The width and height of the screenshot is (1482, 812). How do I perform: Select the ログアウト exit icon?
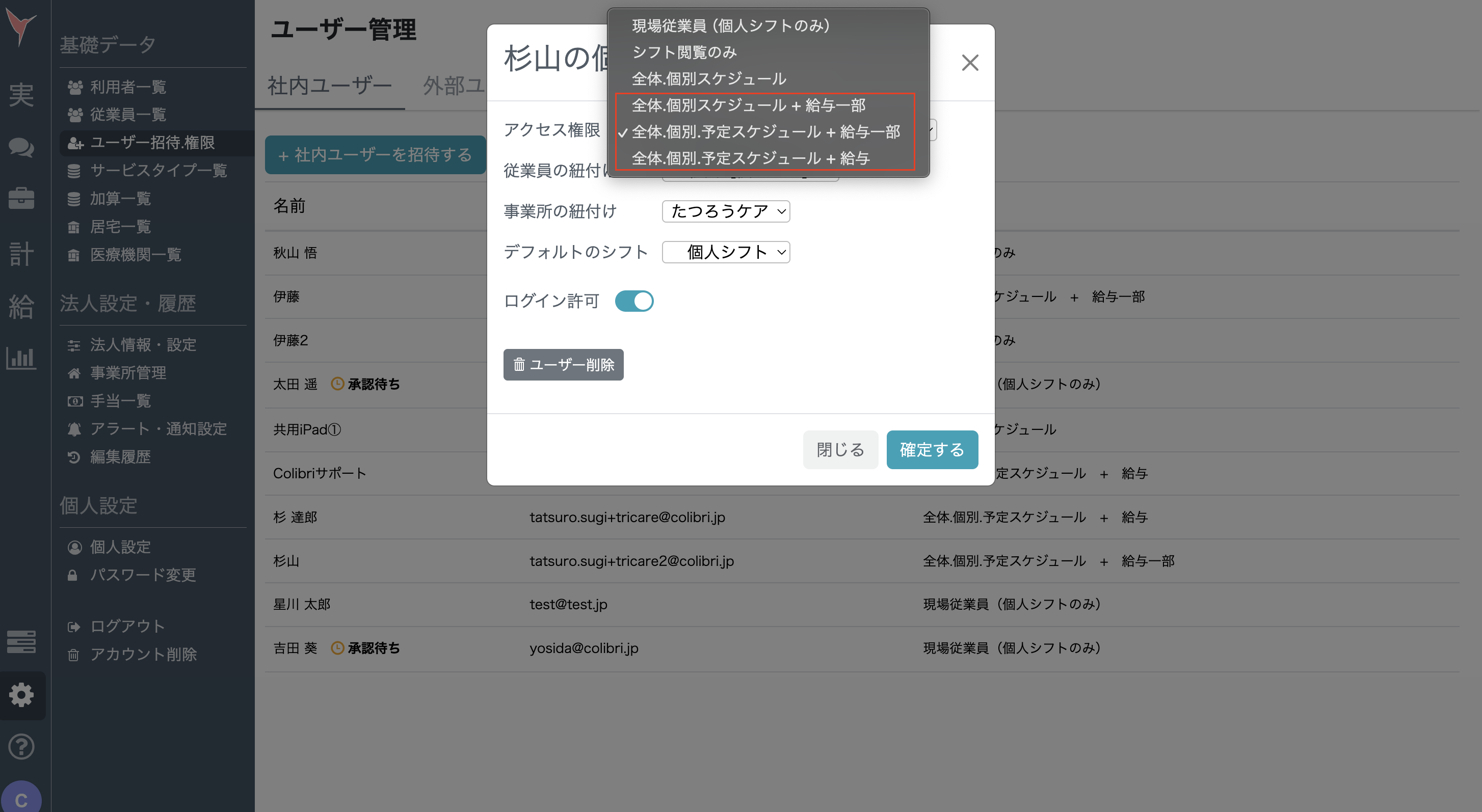(74, 626)
